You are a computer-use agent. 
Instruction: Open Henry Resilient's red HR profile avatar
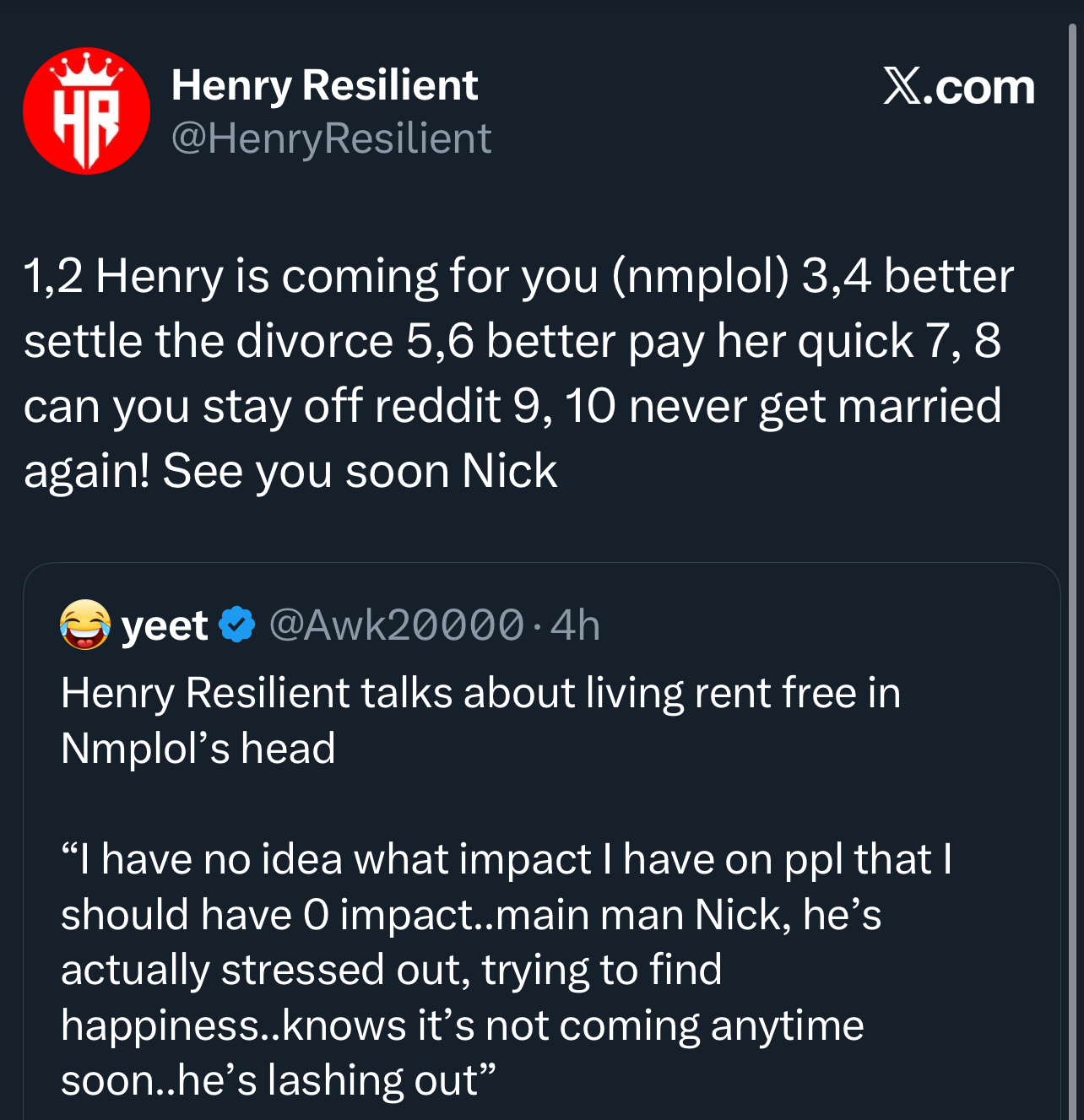tap(86, 111)
